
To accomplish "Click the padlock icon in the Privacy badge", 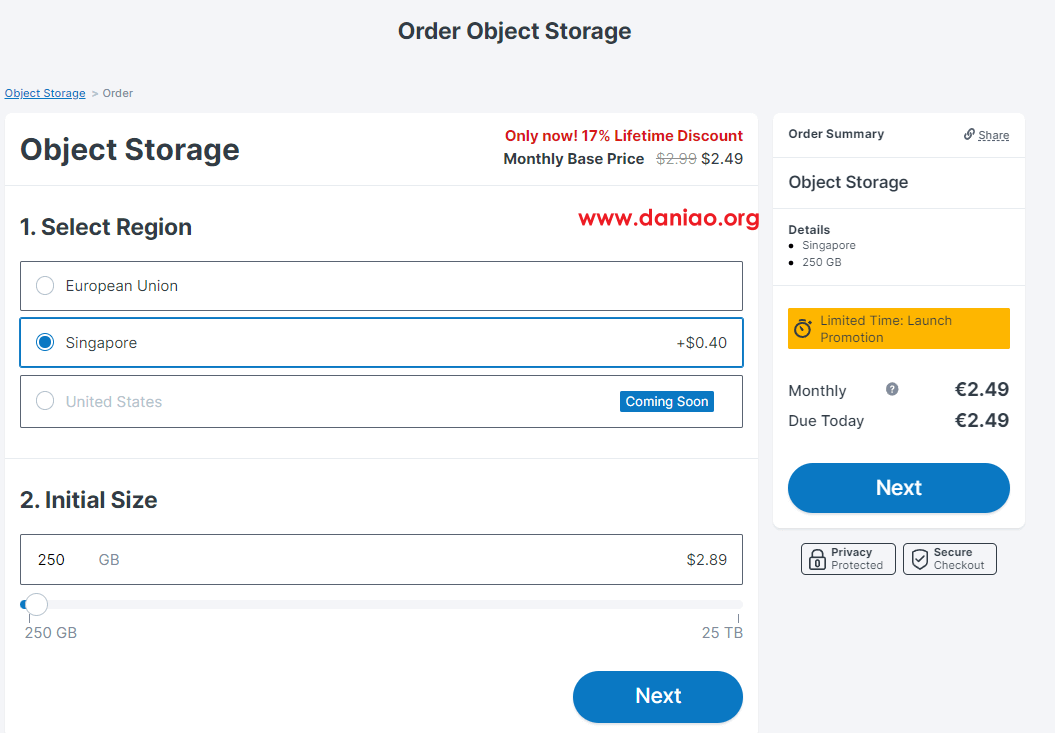I will pyautogui.click(x=816, y=559).
